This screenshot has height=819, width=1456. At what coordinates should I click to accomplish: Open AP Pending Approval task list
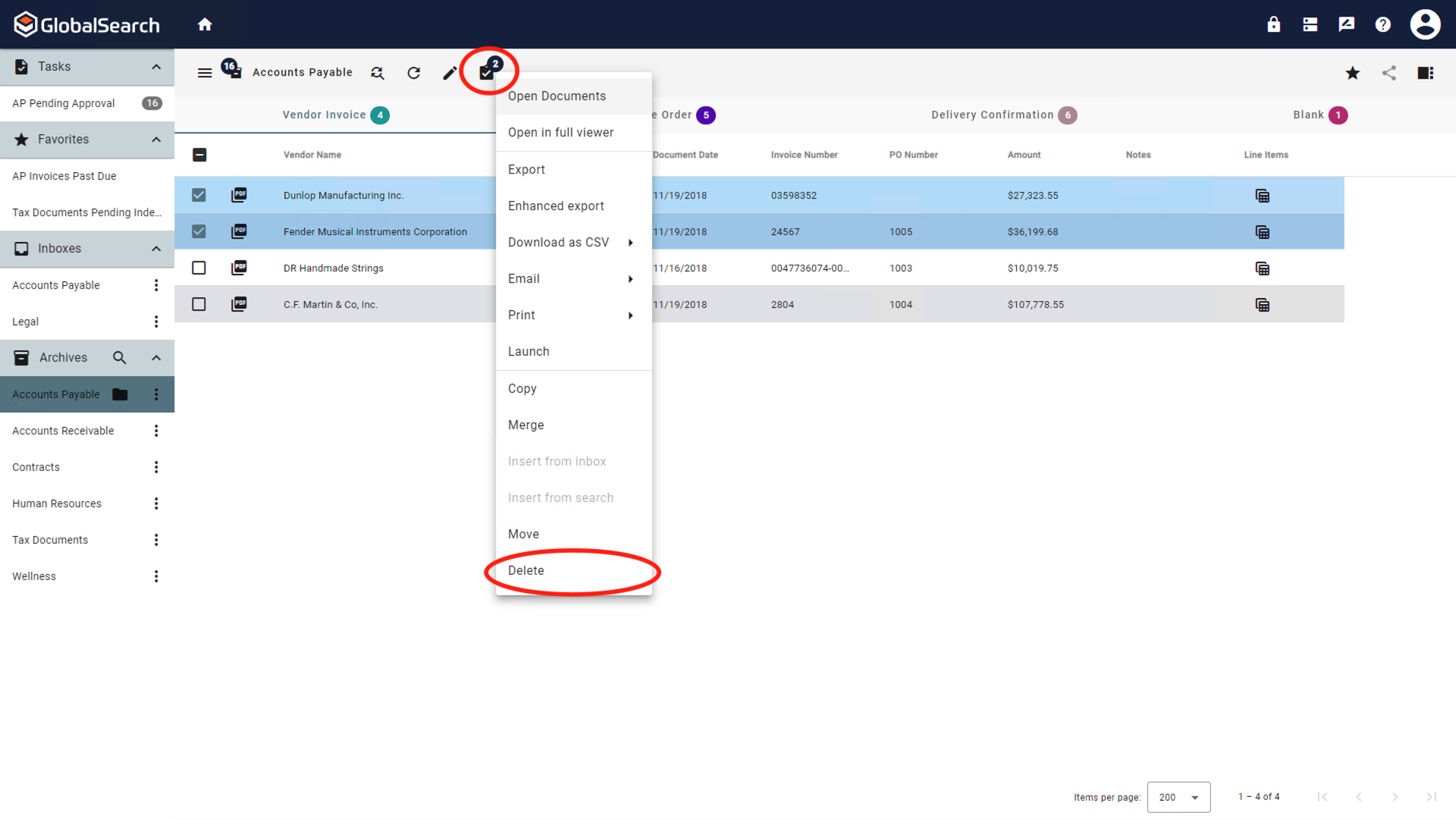pos(63,103)
